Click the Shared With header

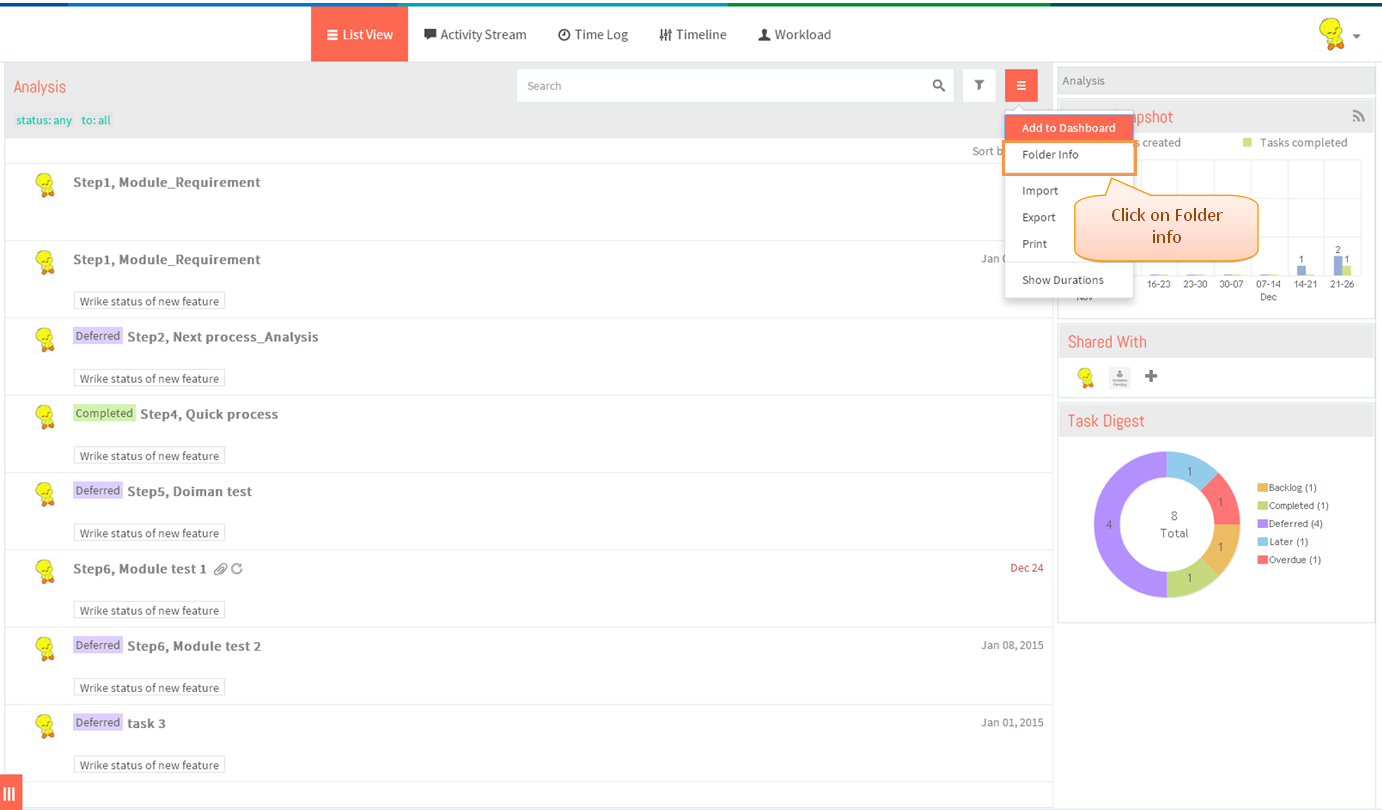point(1107,342)
